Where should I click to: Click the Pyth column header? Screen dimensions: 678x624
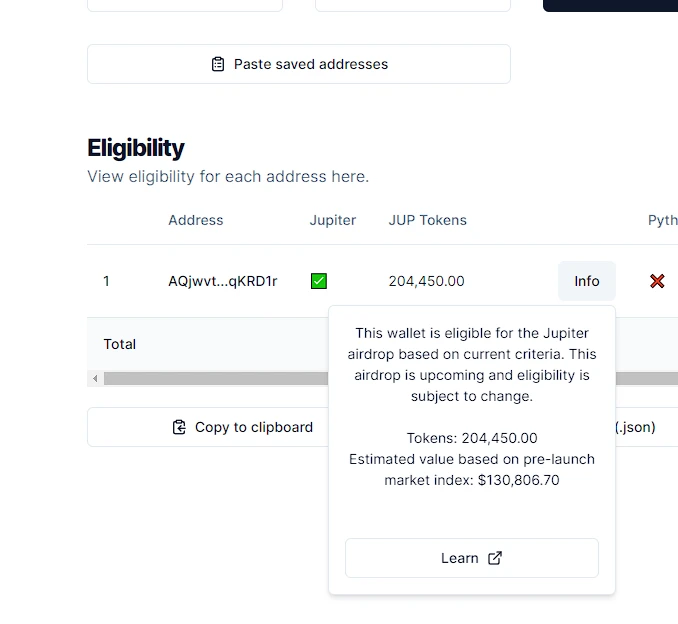coord(662,220)
